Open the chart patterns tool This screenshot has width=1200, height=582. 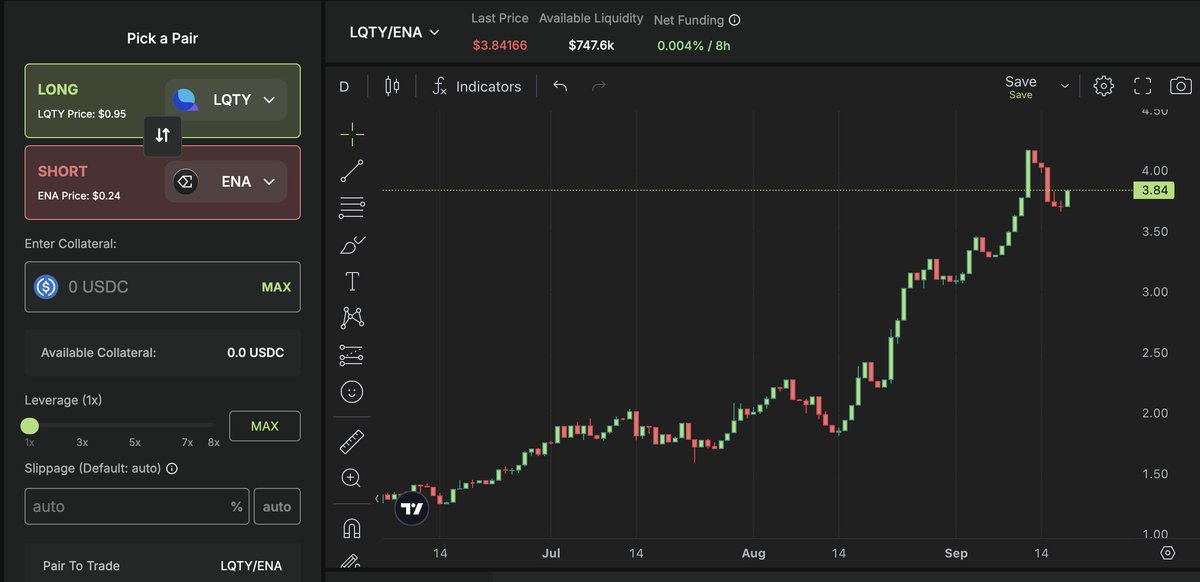pyautogui.click(x=352, y=318)
